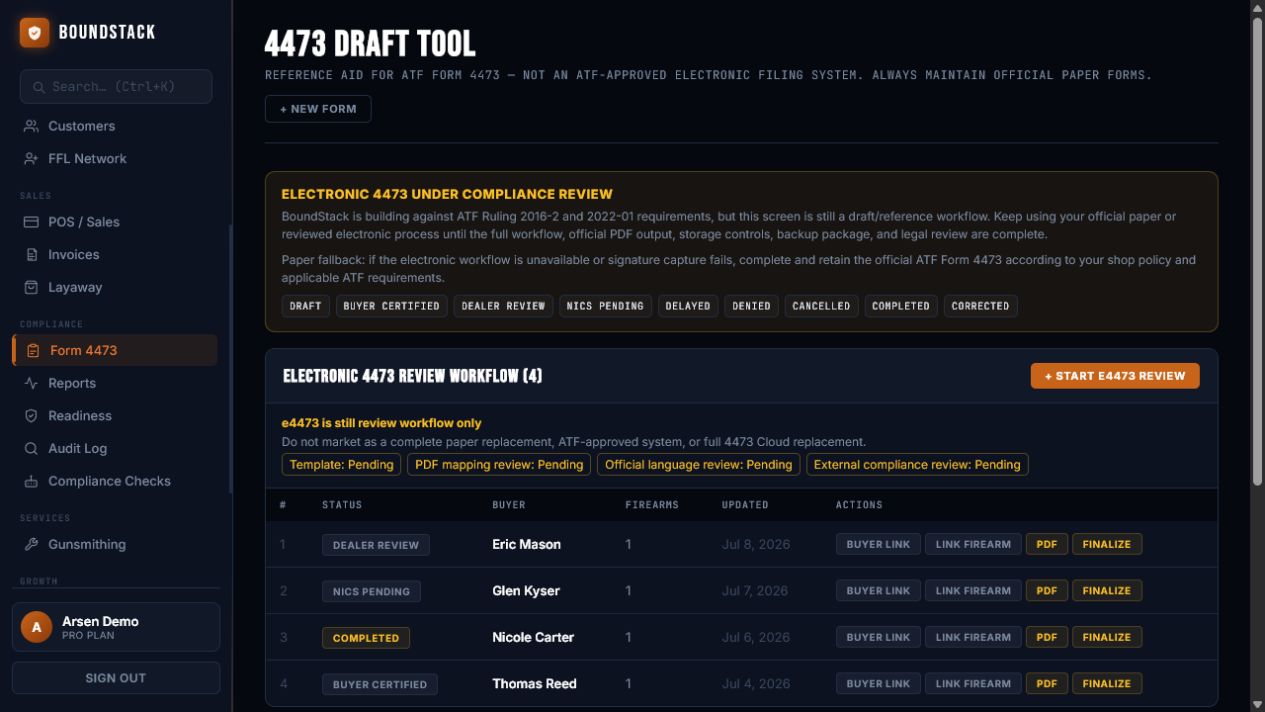Viewport: 1265px width, 712px height.
Task: Open PDF for Eric Mason
Action: click(x=1047, y=545)
